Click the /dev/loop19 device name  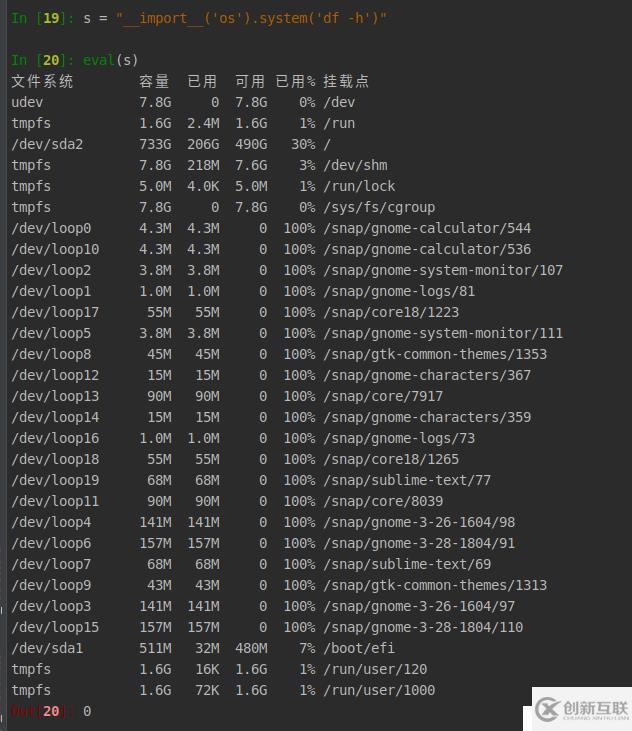coord(55,480)
